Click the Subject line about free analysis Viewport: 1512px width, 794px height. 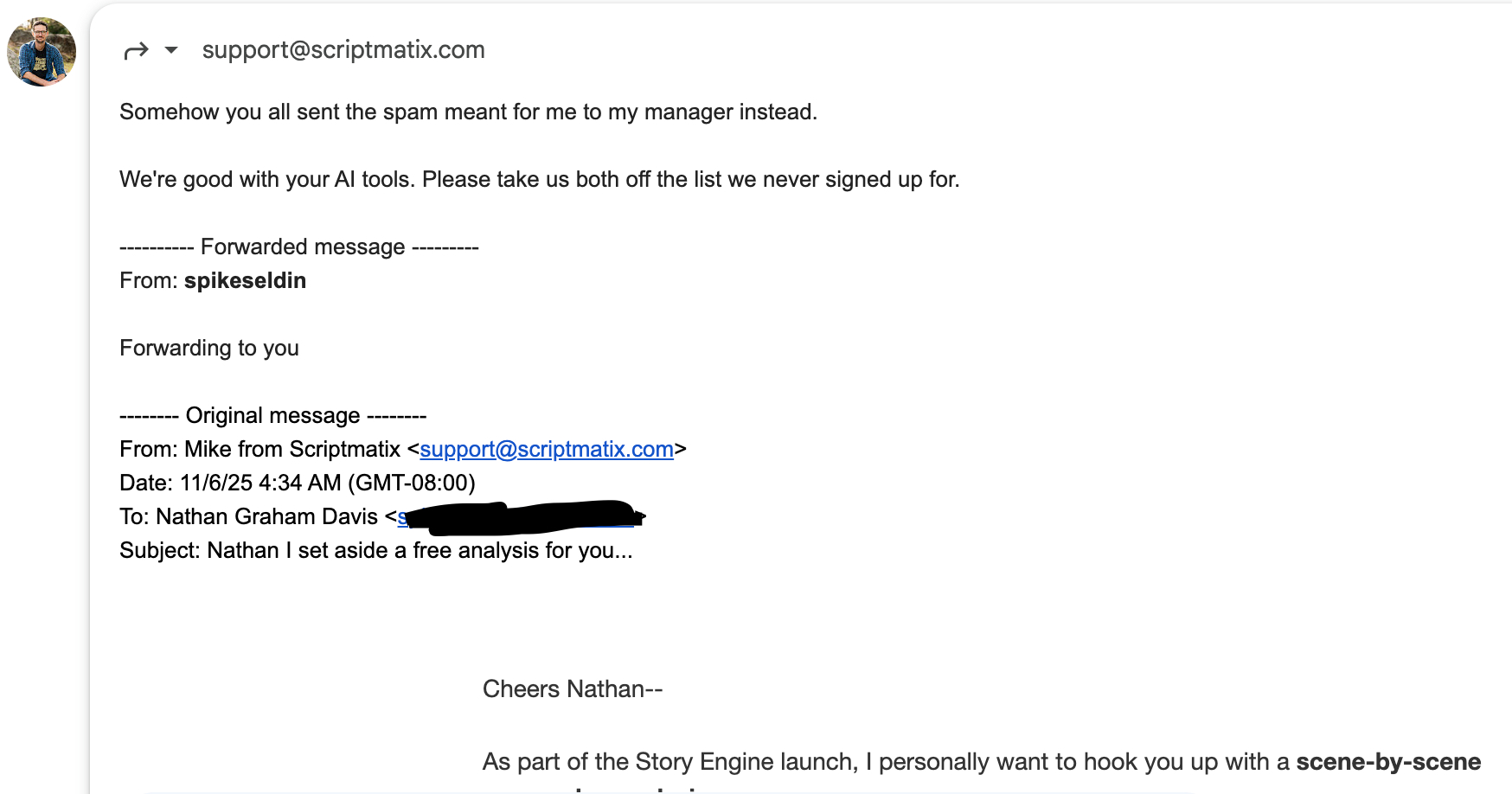tap(376, 551)
